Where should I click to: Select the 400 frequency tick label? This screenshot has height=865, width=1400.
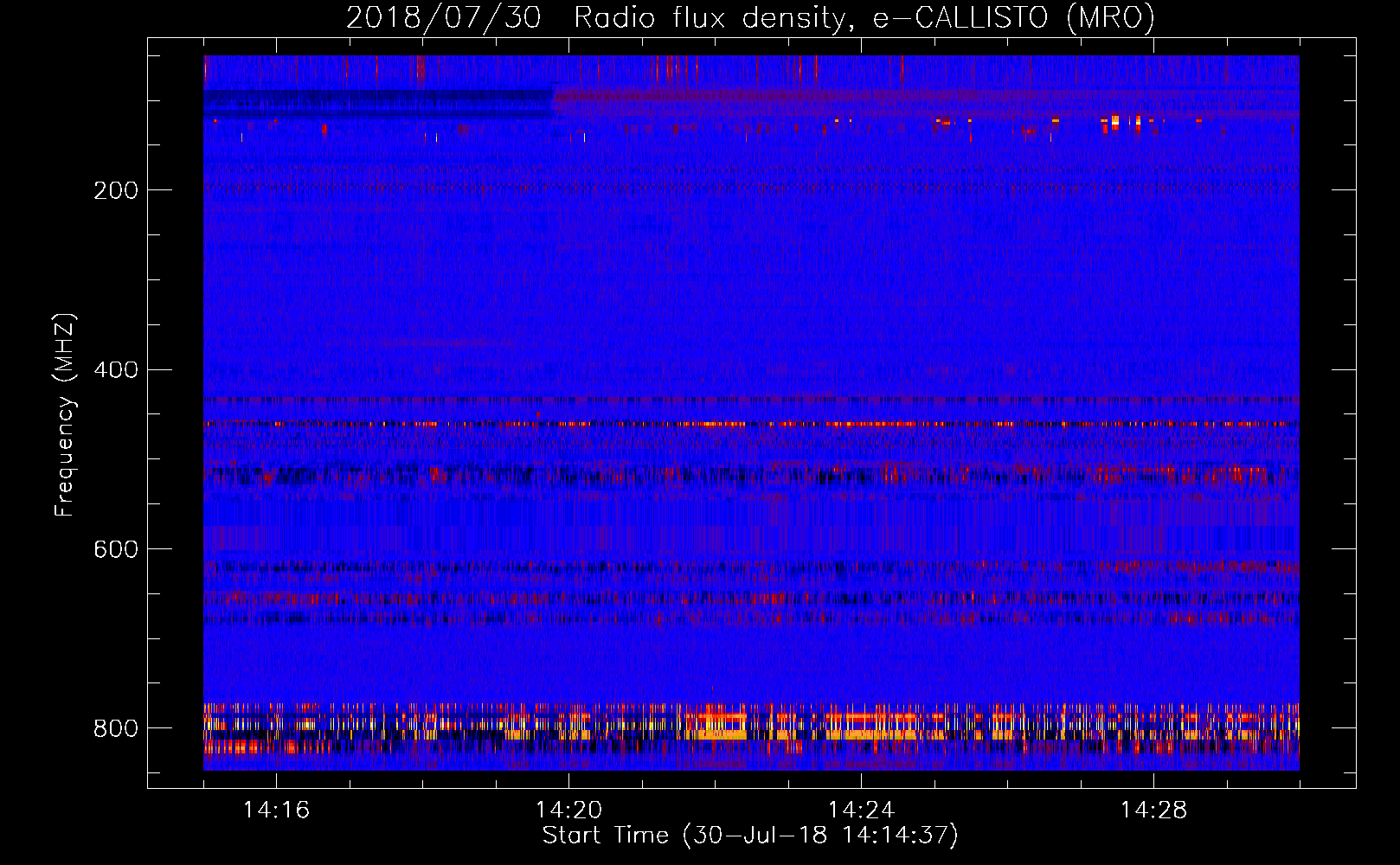click(116, 370)
